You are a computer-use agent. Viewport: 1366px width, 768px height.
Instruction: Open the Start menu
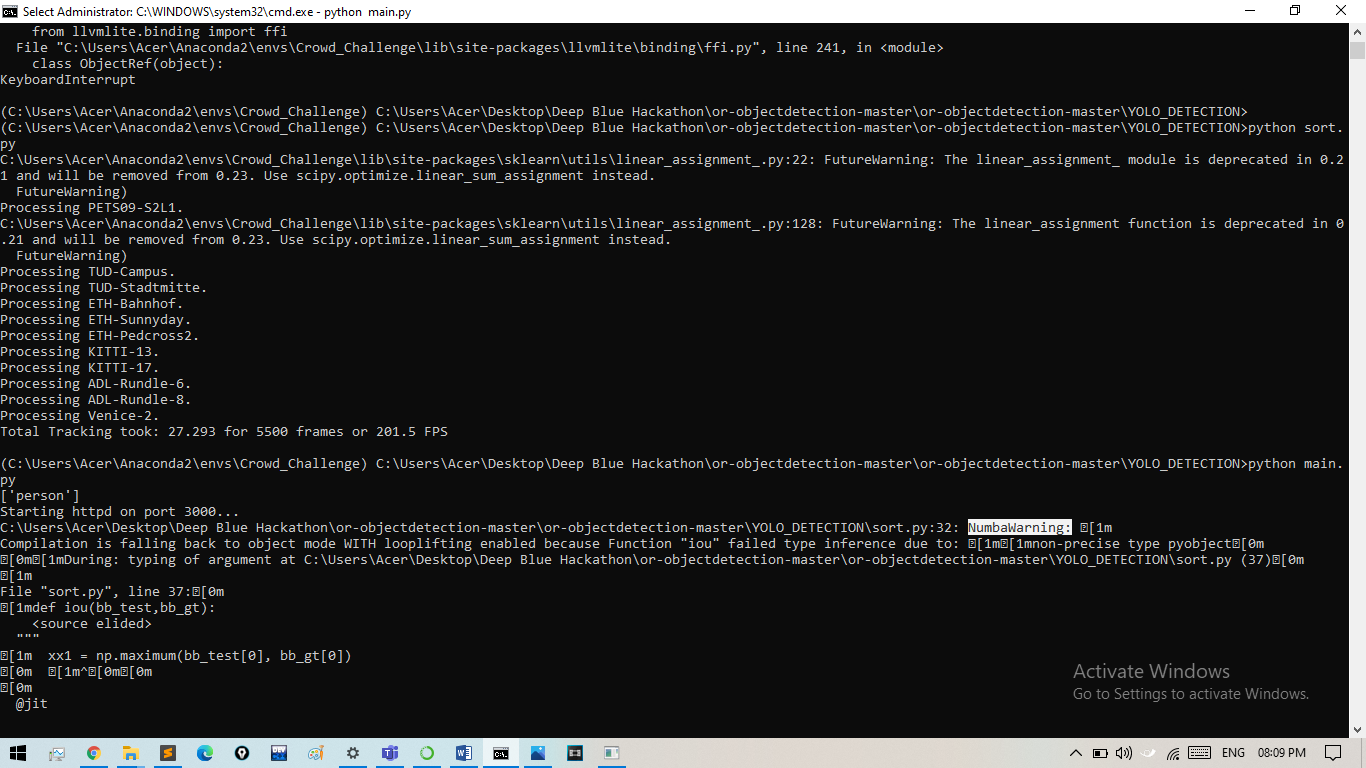(19, 752)
